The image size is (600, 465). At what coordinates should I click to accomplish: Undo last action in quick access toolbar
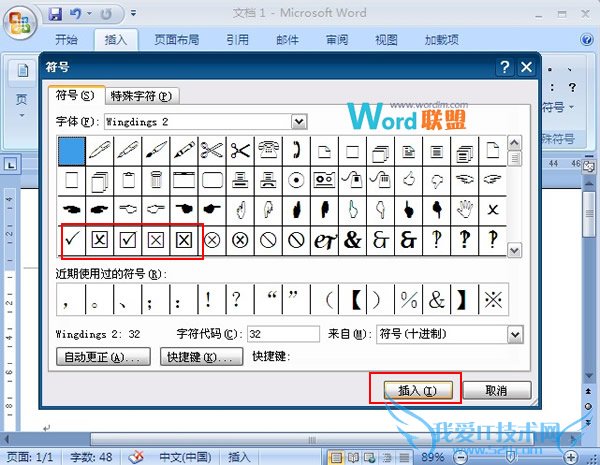click(x=76, y=15)
